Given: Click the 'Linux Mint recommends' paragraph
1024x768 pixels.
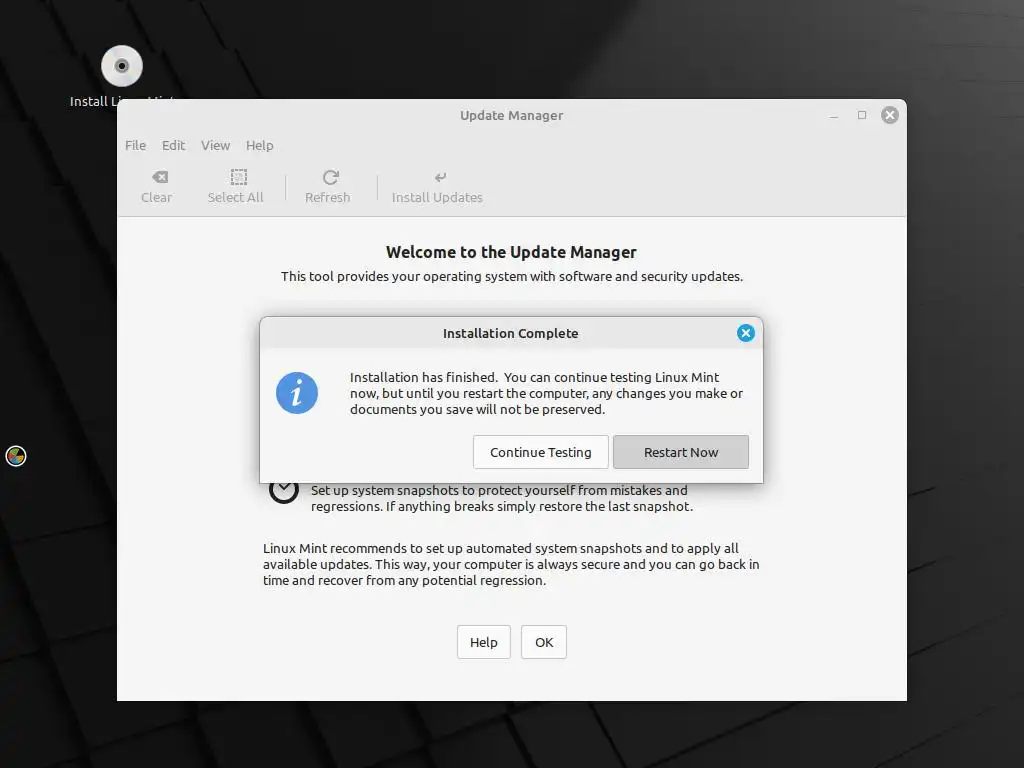Looking at the screenshot, I should [511, 564].
